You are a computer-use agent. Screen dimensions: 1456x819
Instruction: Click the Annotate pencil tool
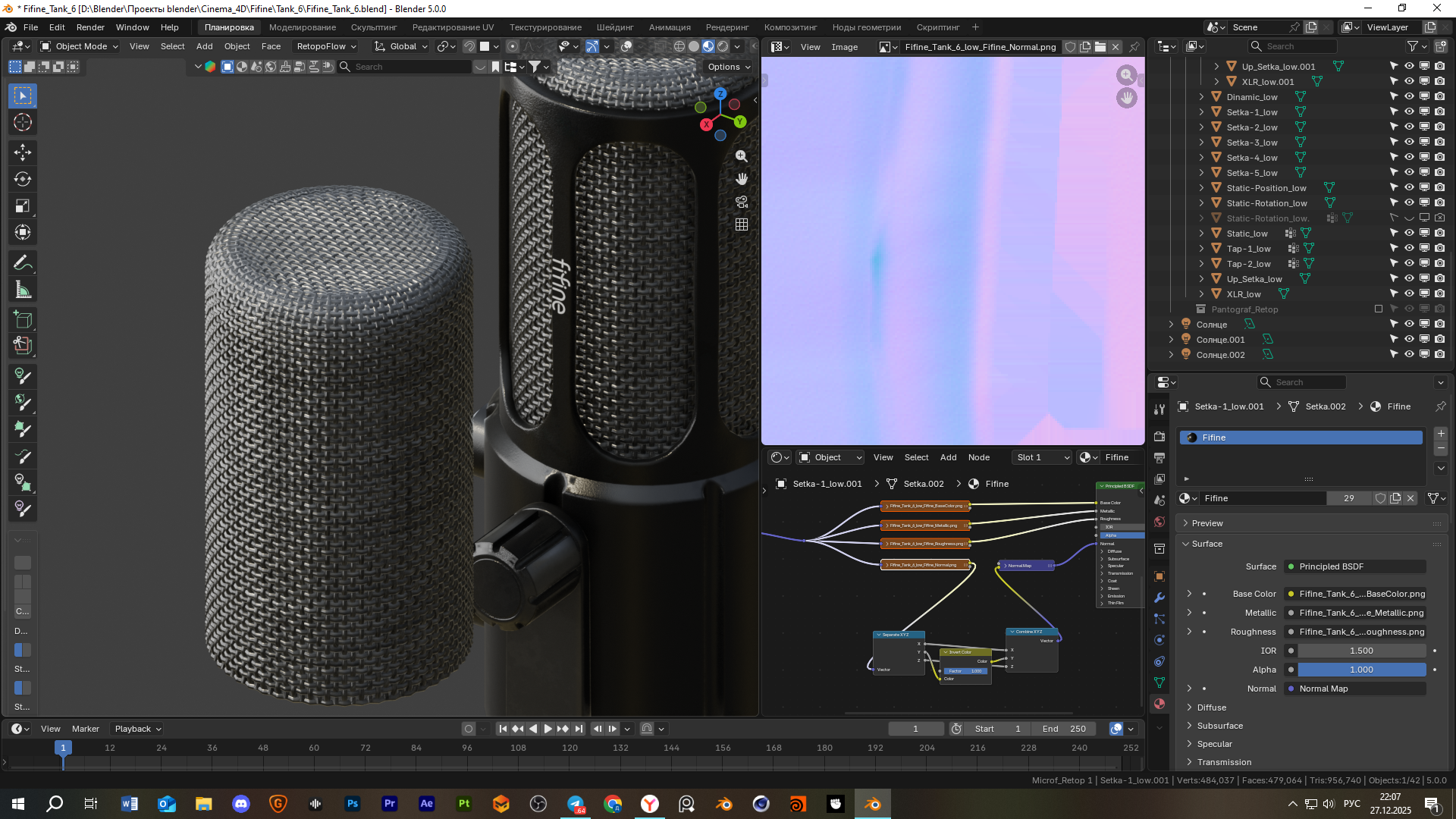click(23, 263)
